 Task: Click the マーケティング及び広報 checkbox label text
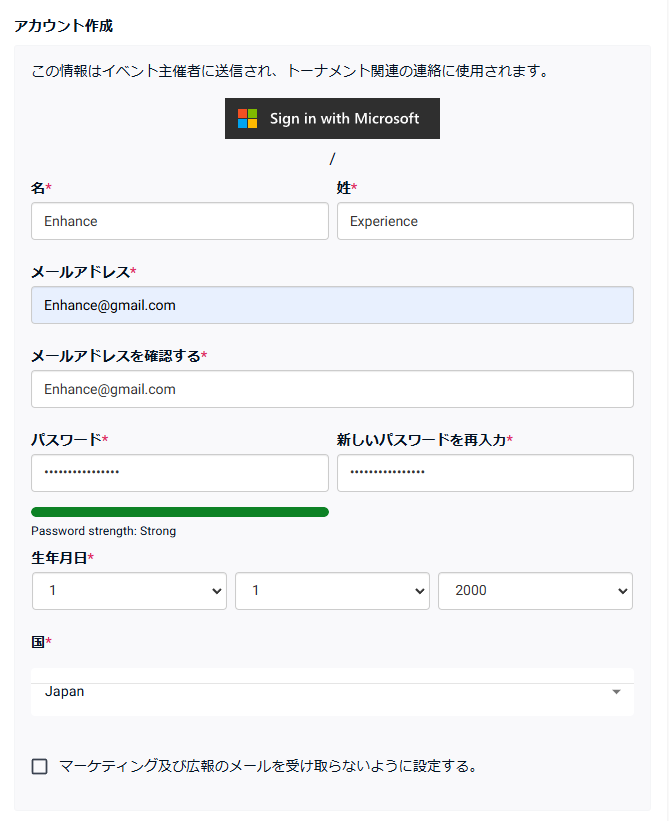(267, 767)
